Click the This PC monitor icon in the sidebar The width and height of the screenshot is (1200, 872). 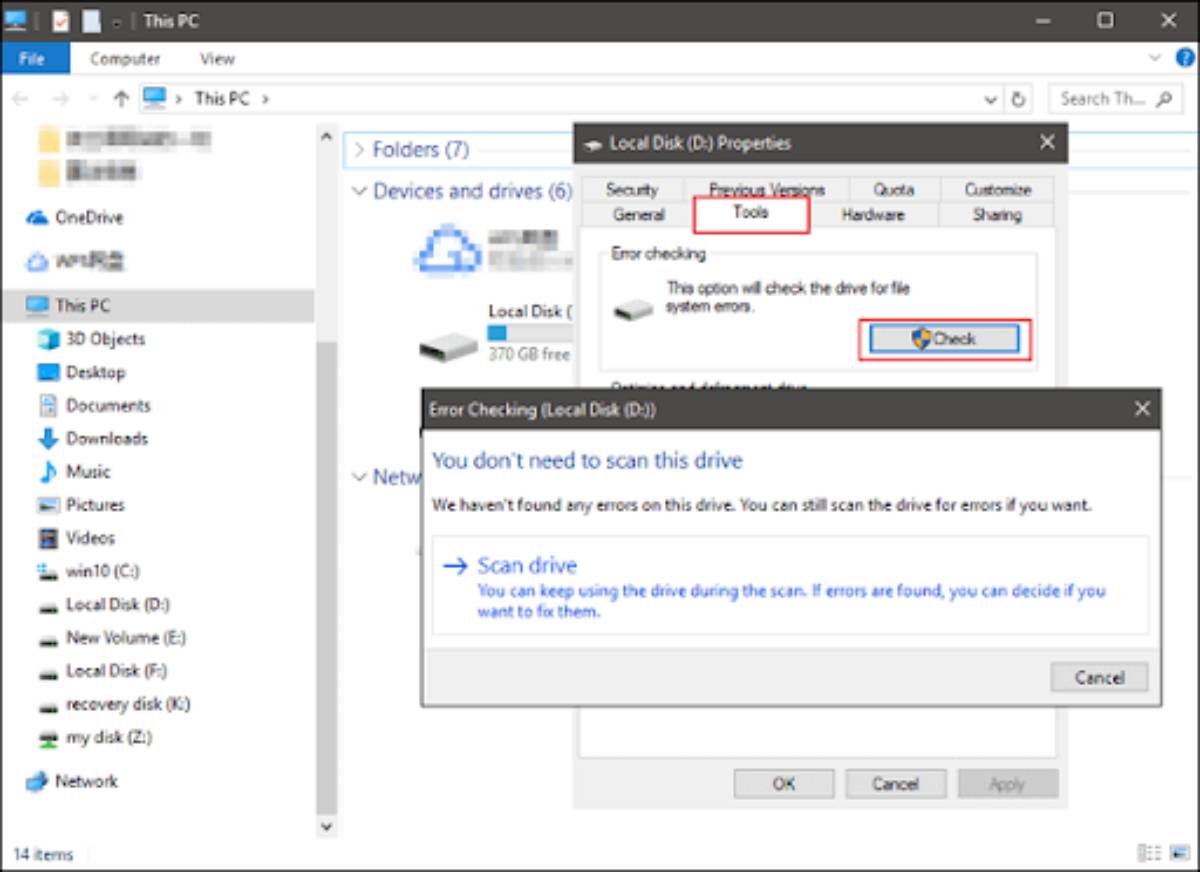point(37,305)
